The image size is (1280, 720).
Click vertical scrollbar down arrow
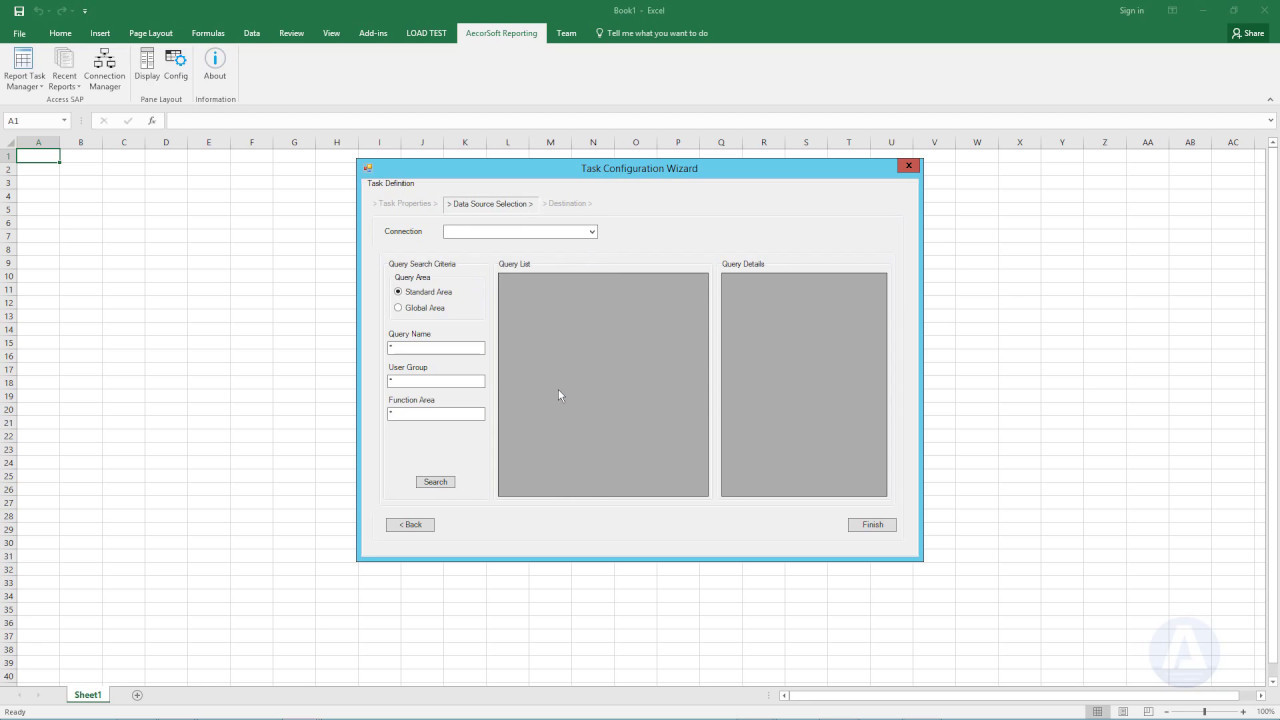(1272, 681)
